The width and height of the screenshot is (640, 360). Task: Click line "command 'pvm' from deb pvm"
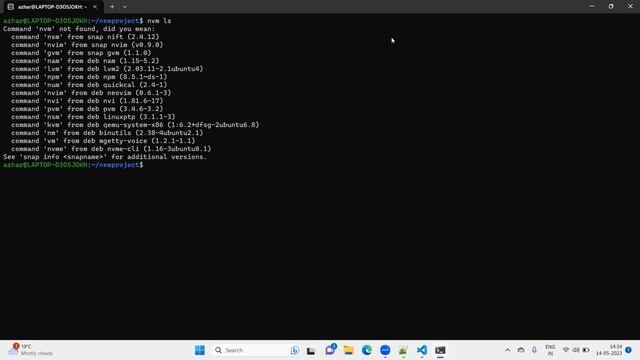tap(87, 109)
